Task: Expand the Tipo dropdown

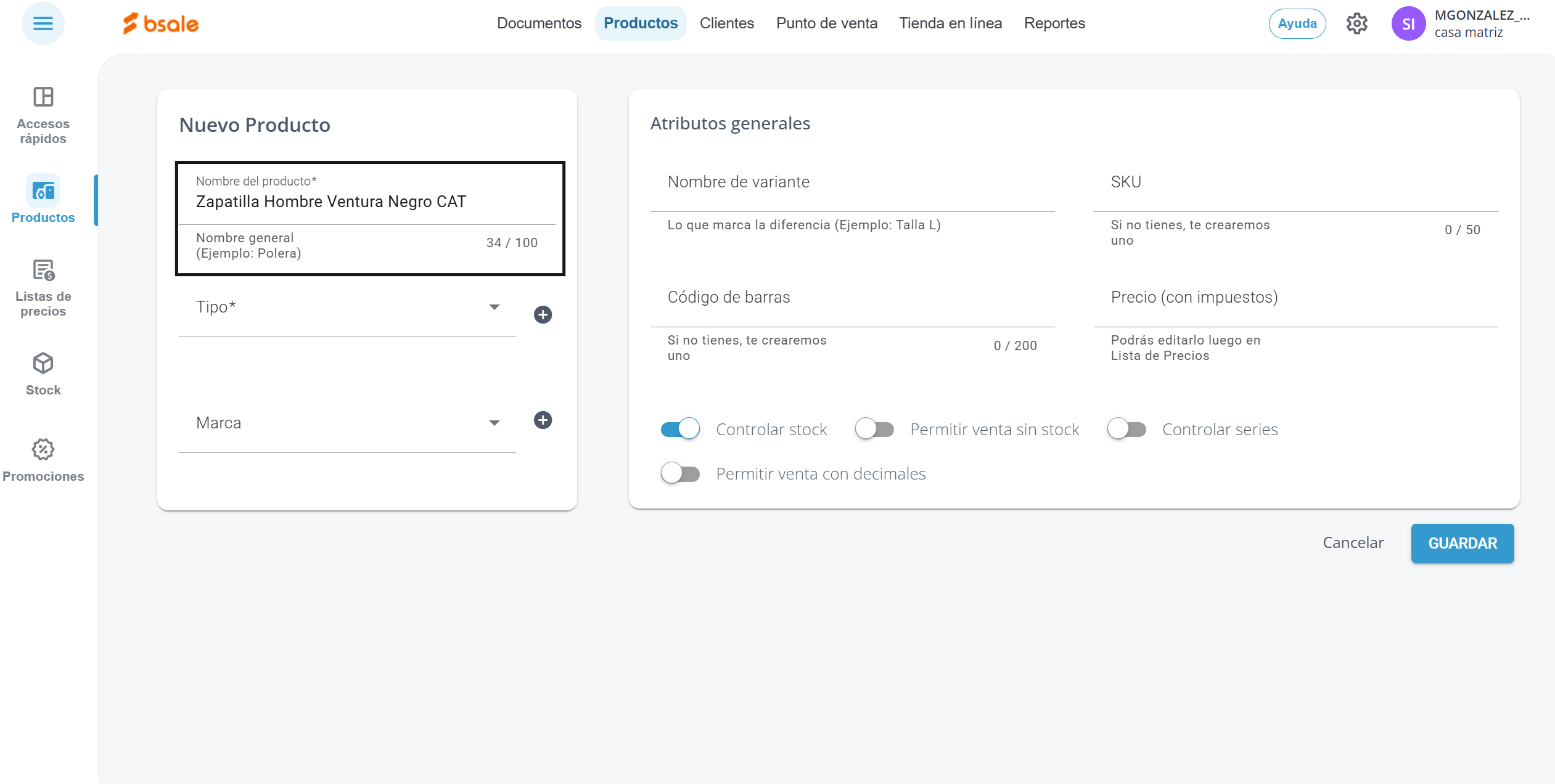Action: 494,307
